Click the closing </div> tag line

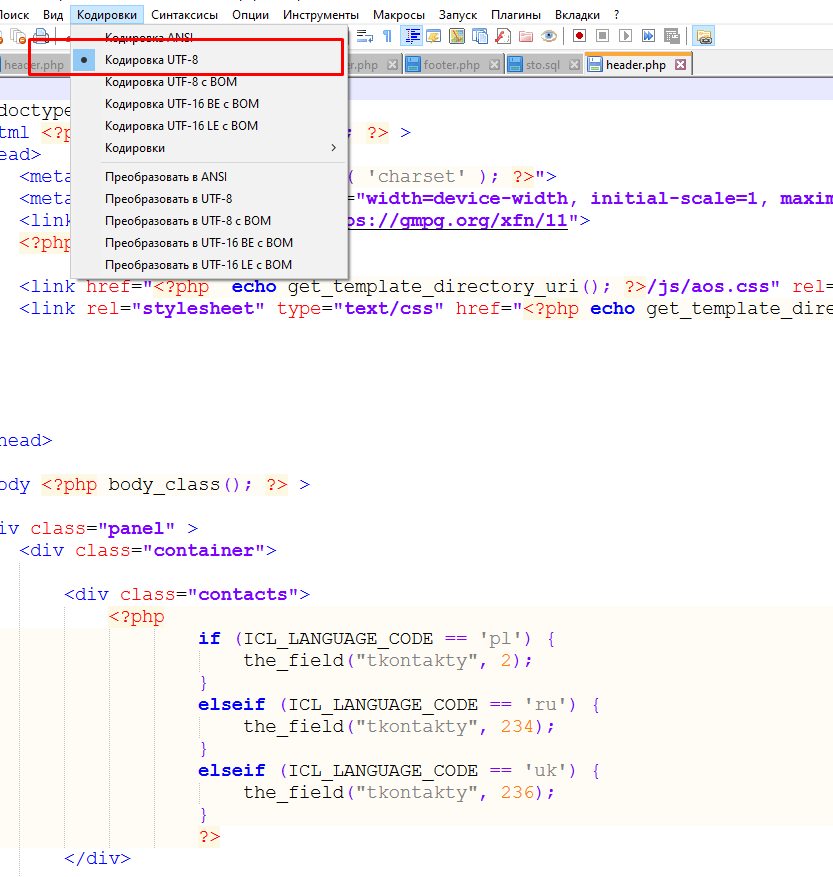click(97, 859)
